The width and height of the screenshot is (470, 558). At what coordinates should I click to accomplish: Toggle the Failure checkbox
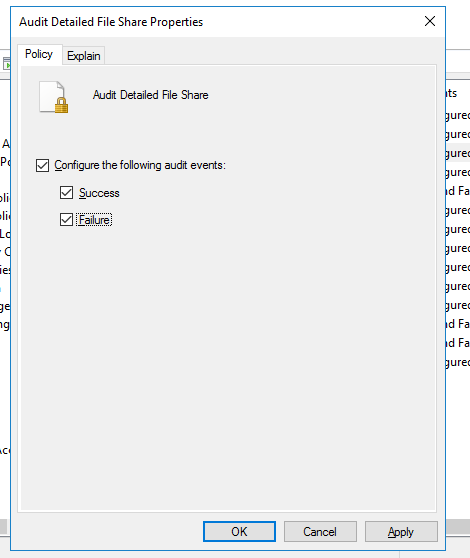(67, 220)
